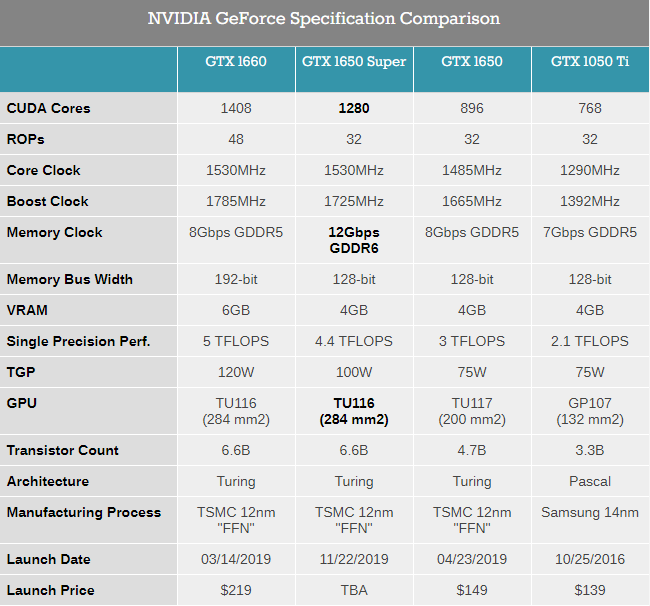Click the 10/25/2016 launch date
This screenshot has width=650, height=606.
(x=590, y=559)
